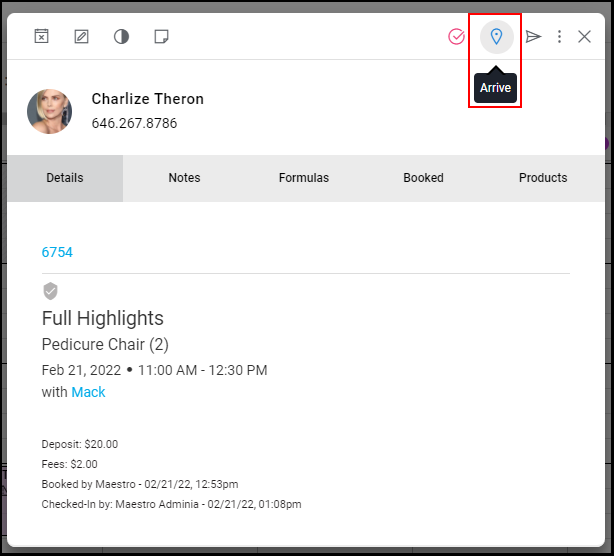Open the Mack staff link
Viewport: 614px width, 556px height.
pos(88,392)
